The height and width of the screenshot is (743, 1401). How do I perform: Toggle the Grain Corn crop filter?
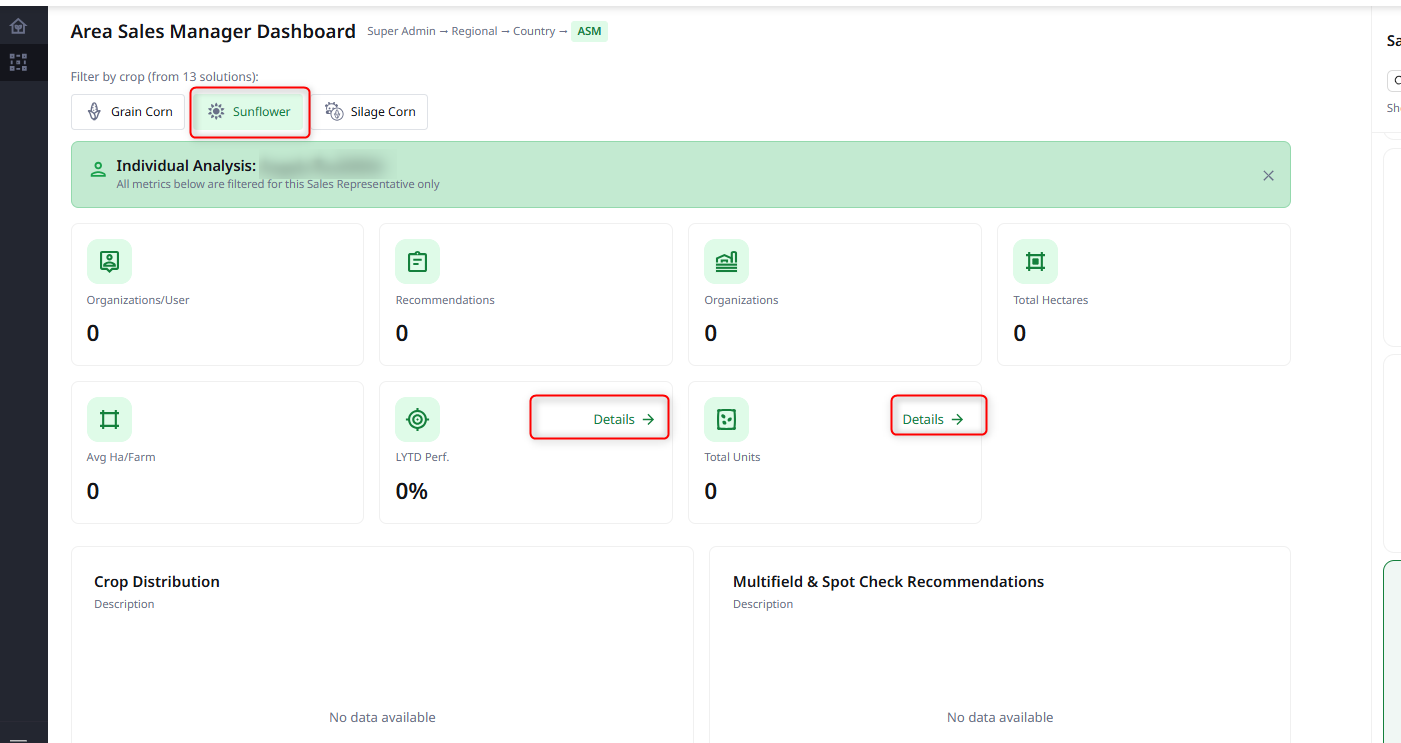click(129, 112)
